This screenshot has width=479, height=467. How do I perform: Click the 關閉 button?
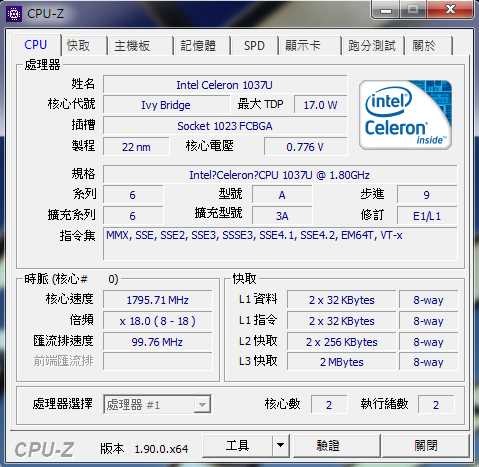426,445
